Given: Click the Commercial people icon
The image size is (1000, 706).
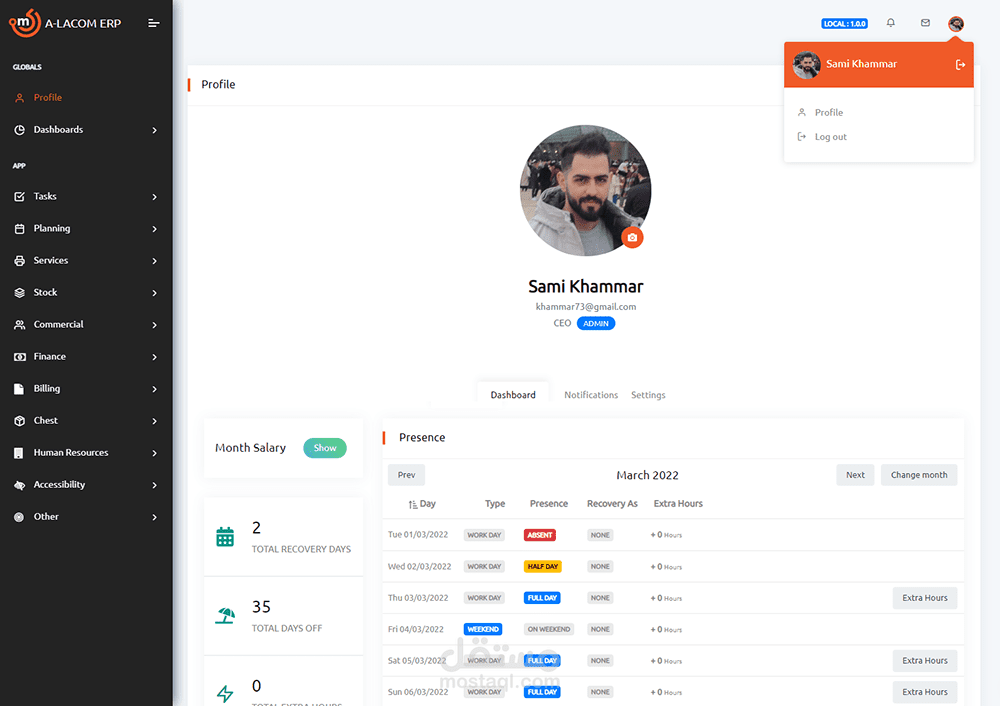Looking at the screenshot, I should click(20, 325).
